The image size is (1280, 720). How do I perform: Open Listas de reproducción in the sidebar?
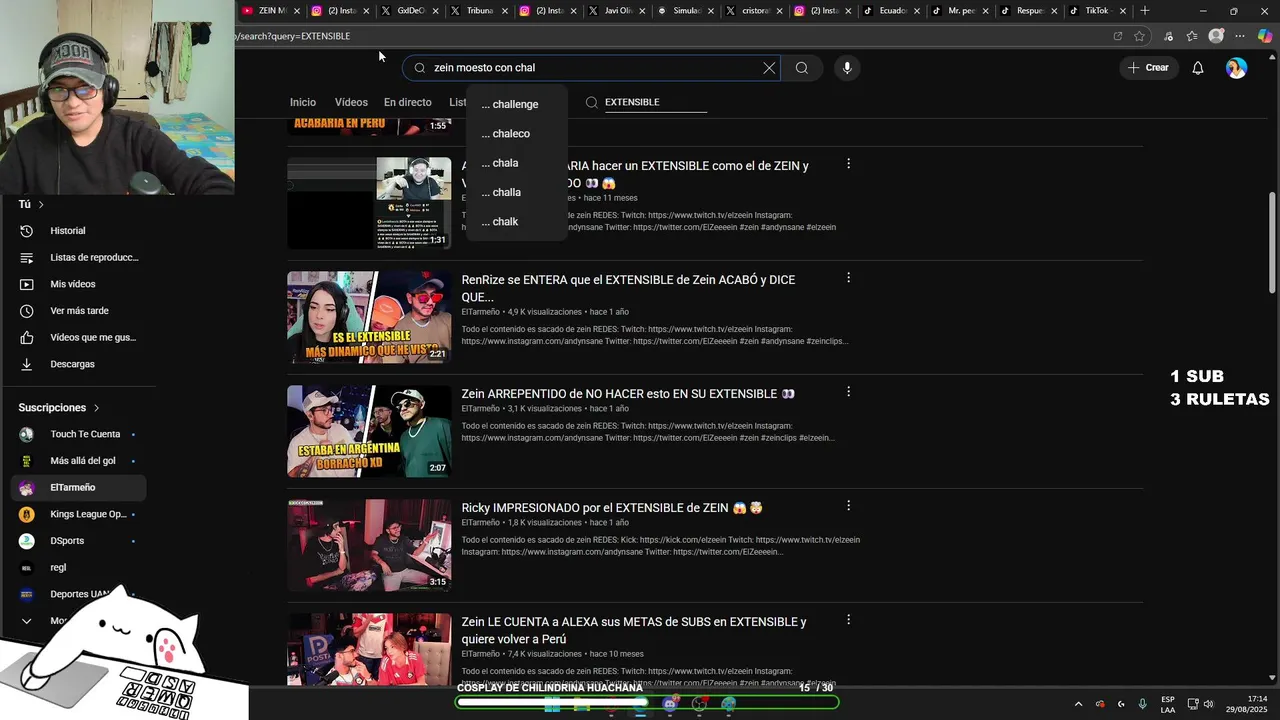coord(78,257)
